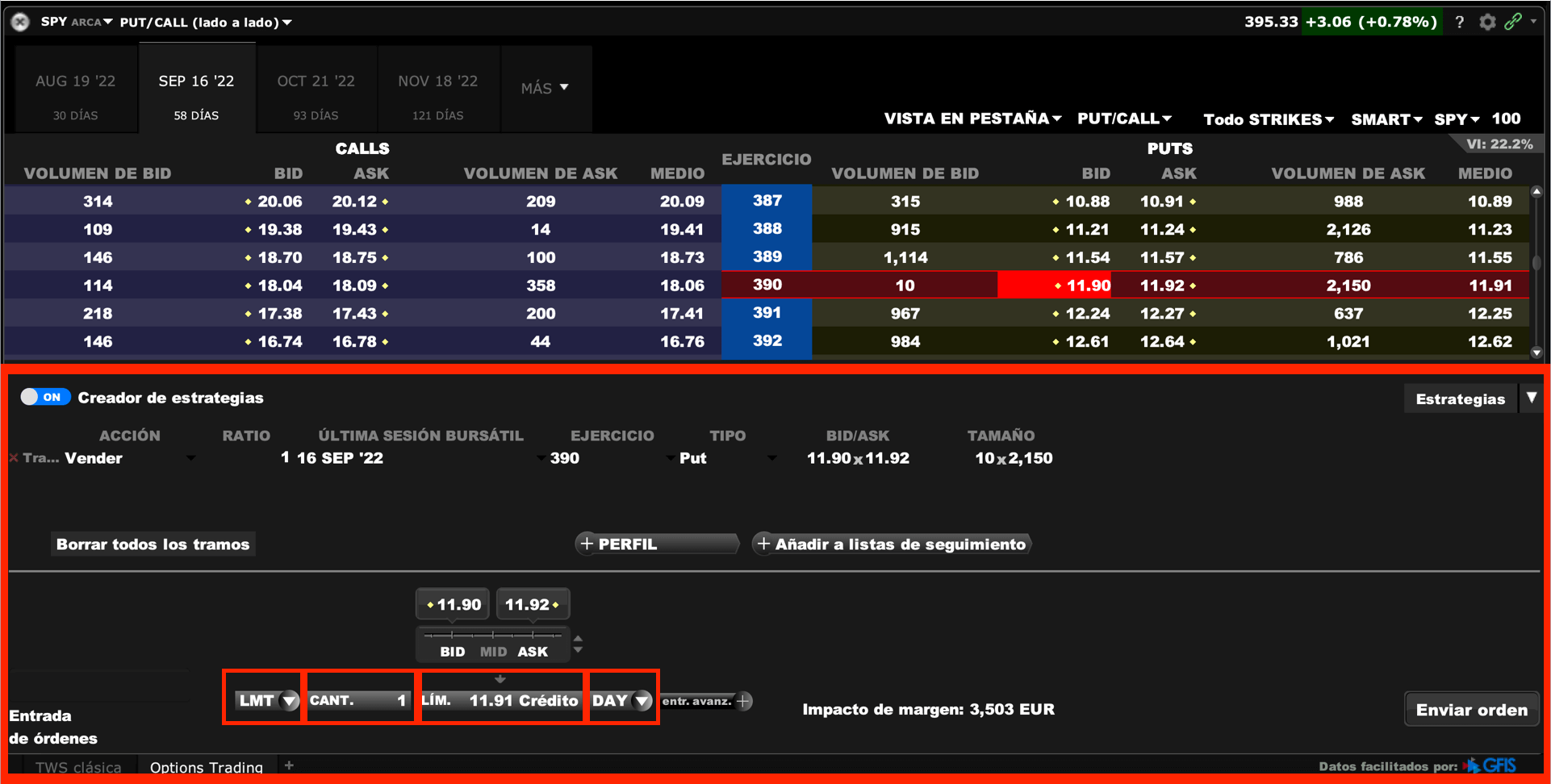Click strike 391 in EJERCICIO column
The image size is (1551, 784).
[x=767, y=313]
